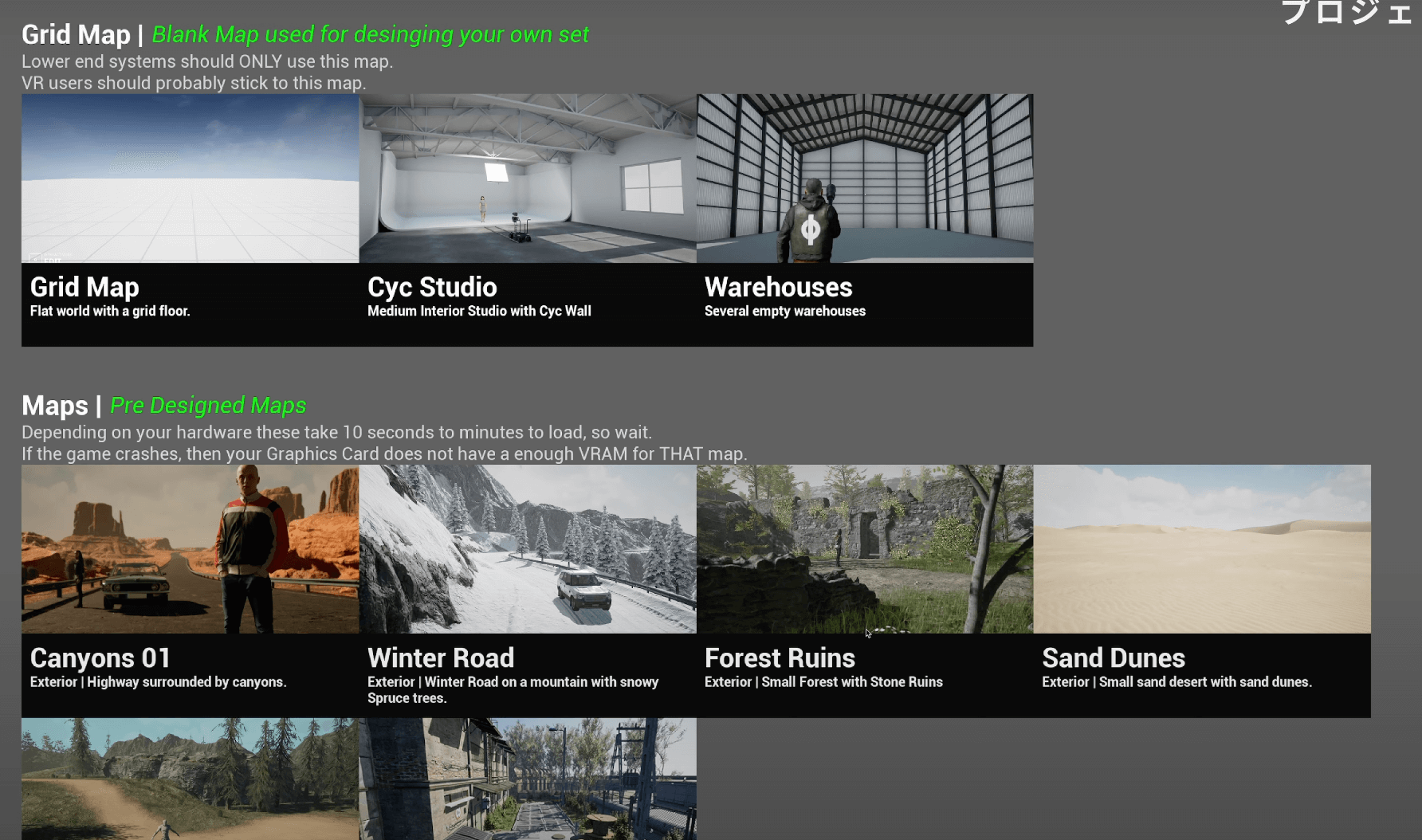This screenshot has width=1422, height=840.
Task: Click the Cyc Studio title label
Action: pos(432,287)
